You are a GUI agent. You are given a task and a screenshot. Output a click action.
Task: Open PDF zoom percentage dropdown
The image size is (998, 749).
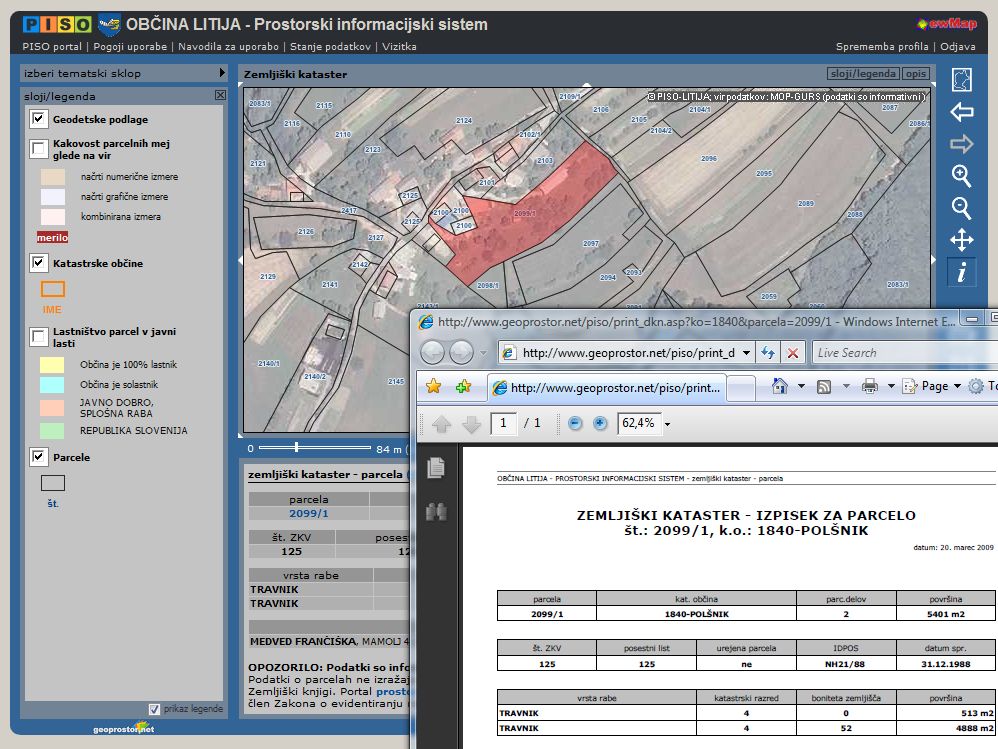coord(667,423)
